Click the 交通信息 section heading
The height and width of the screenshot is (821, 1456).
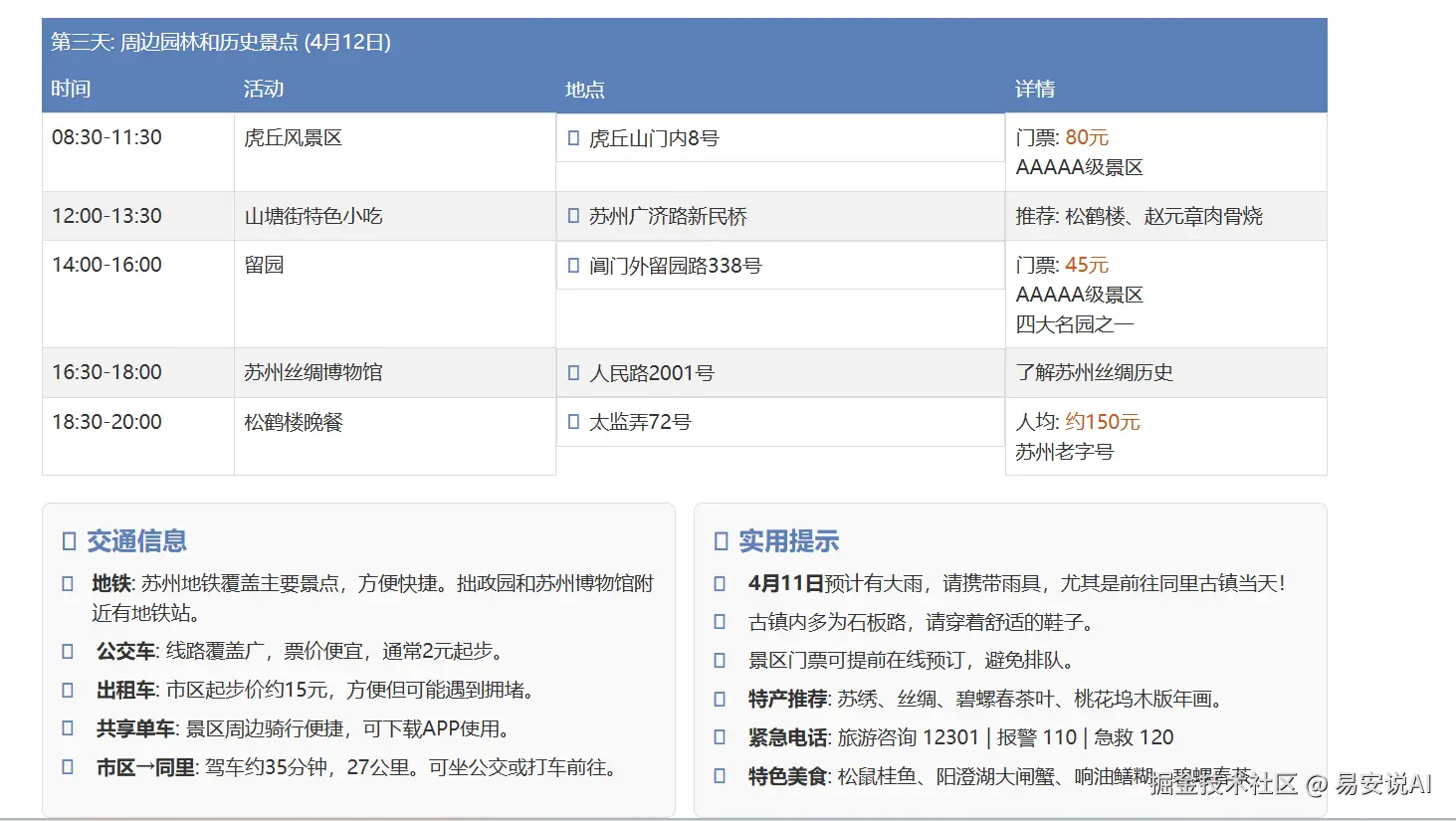tap(136, 541)
